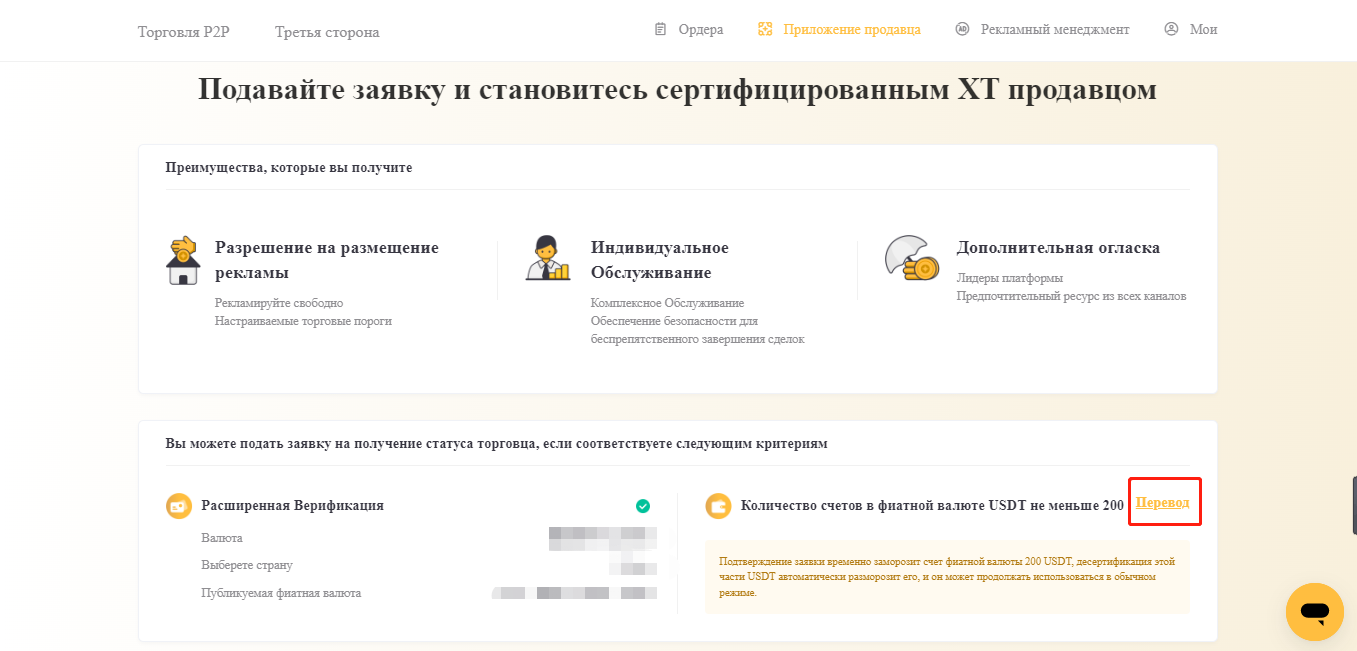Image resolution: width=1357 pixels, height=651 pixels.
Task: Click the blurred Публикуемая фиатная валюта value
Action: [575, 593]
